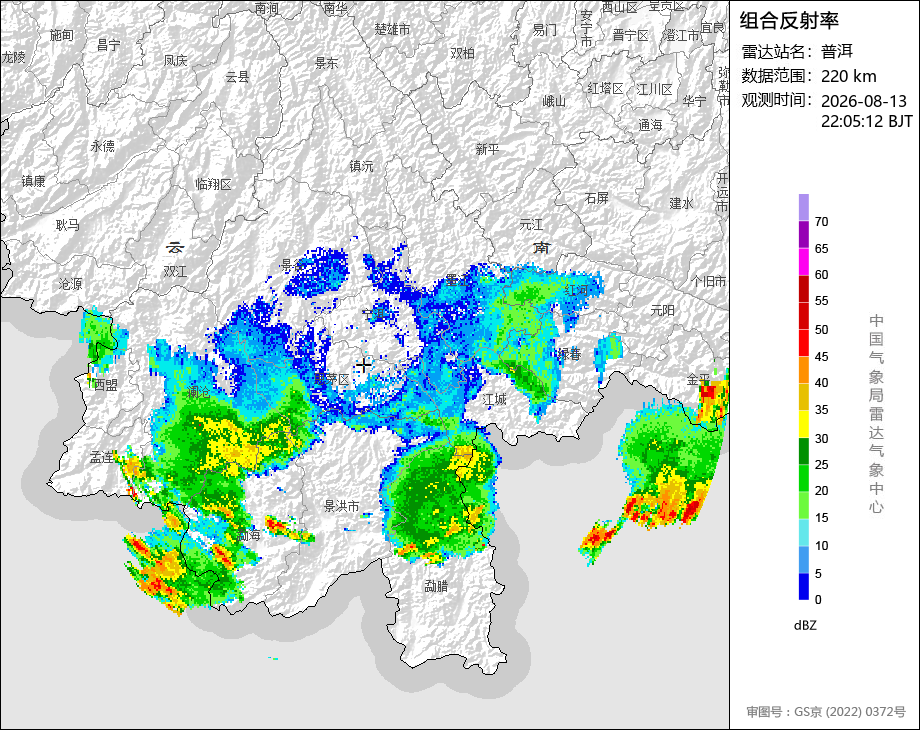Click the dBZ unit label below legend

[805, 626]
